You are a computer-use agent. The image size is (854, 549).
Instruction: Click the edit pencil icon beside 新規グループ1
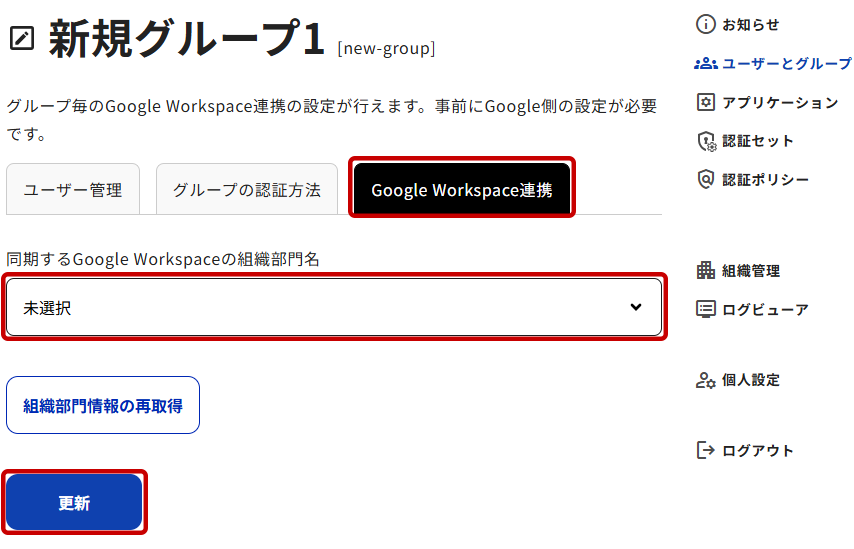tap(21, 39)
